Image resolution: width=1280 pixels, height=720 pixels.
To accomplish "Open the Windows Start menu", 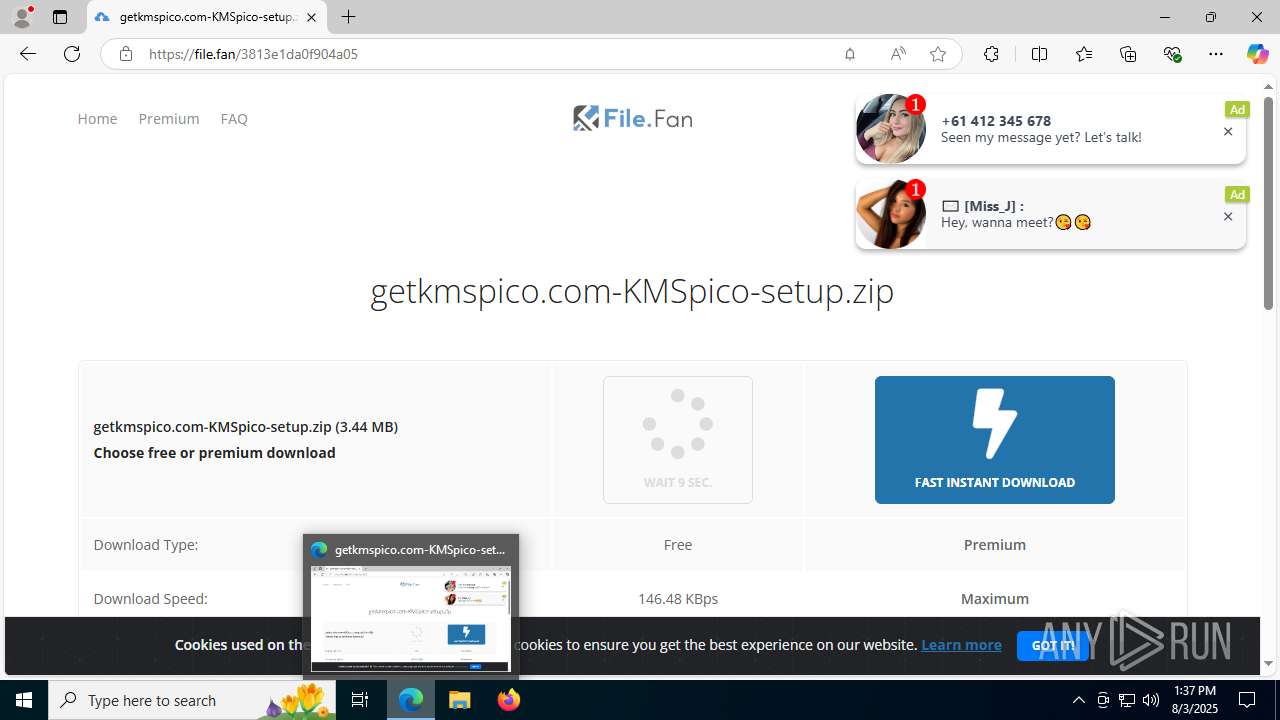I will 24,700.
